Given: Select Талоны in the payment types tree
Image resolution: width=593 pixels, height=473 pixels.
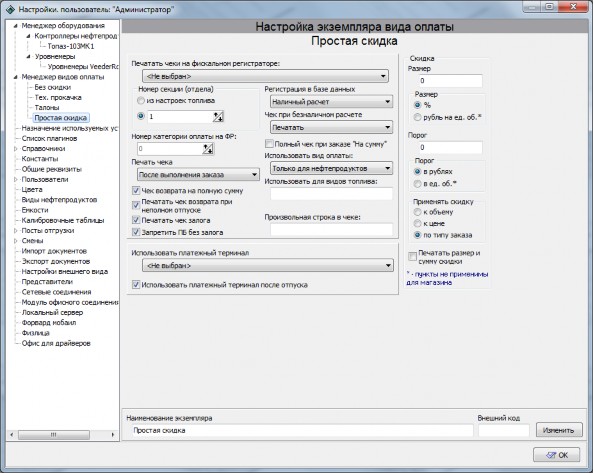Looking at the screenshot, I should pyautogui.click(x=47, y=108).
